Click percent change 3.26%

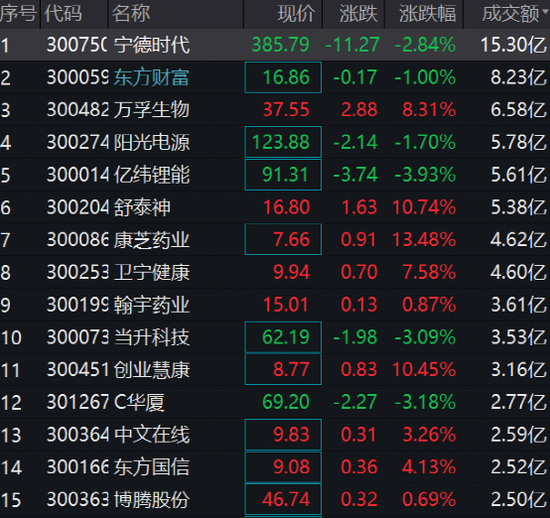[429, 435]
